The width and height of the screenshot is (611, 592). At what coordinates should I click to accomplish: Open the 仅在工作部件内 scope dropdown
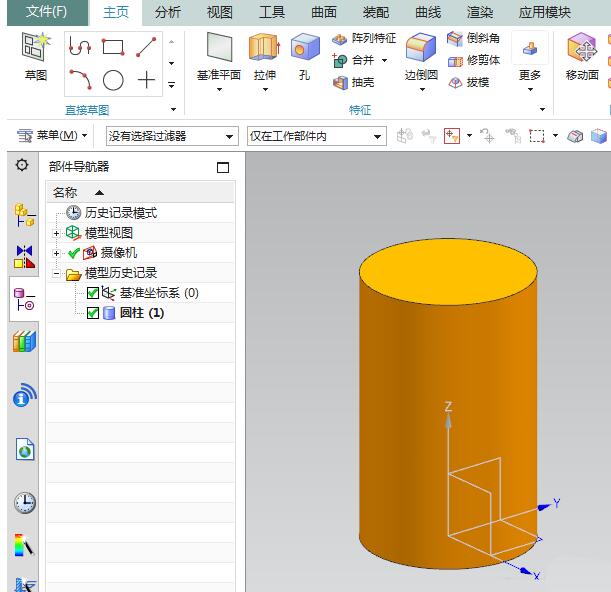316,136
